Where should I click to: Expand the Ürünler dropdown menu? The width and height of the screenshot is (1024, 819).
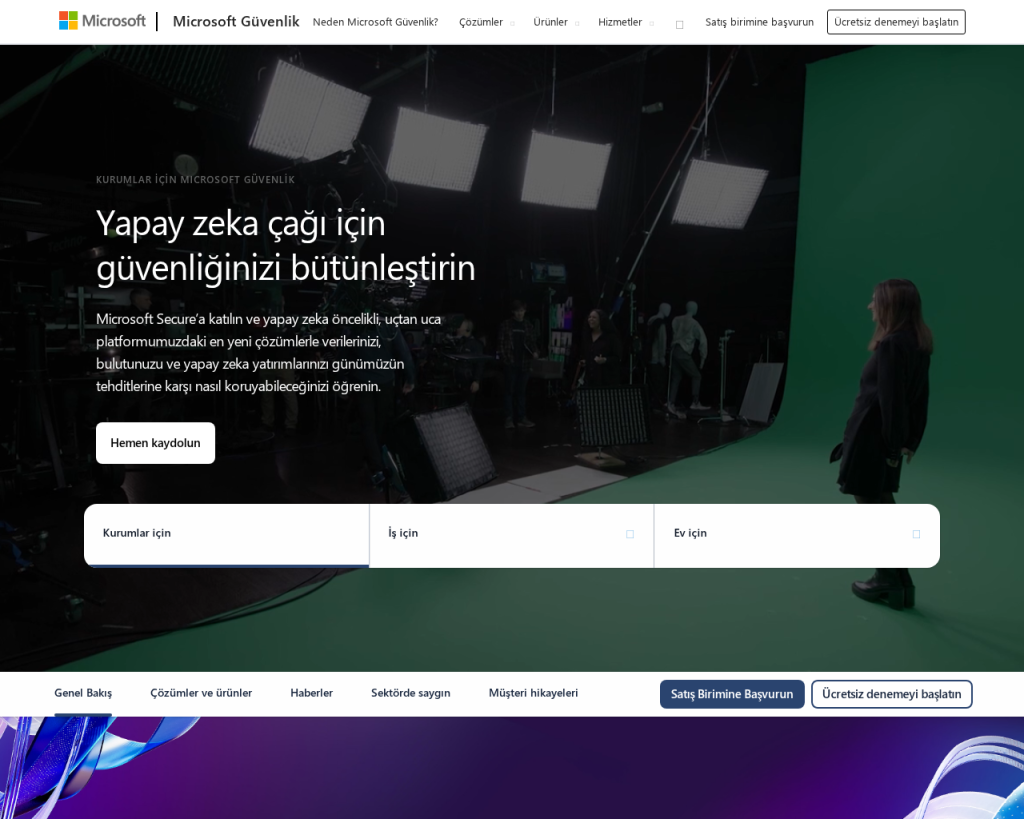tap(556, 22)
